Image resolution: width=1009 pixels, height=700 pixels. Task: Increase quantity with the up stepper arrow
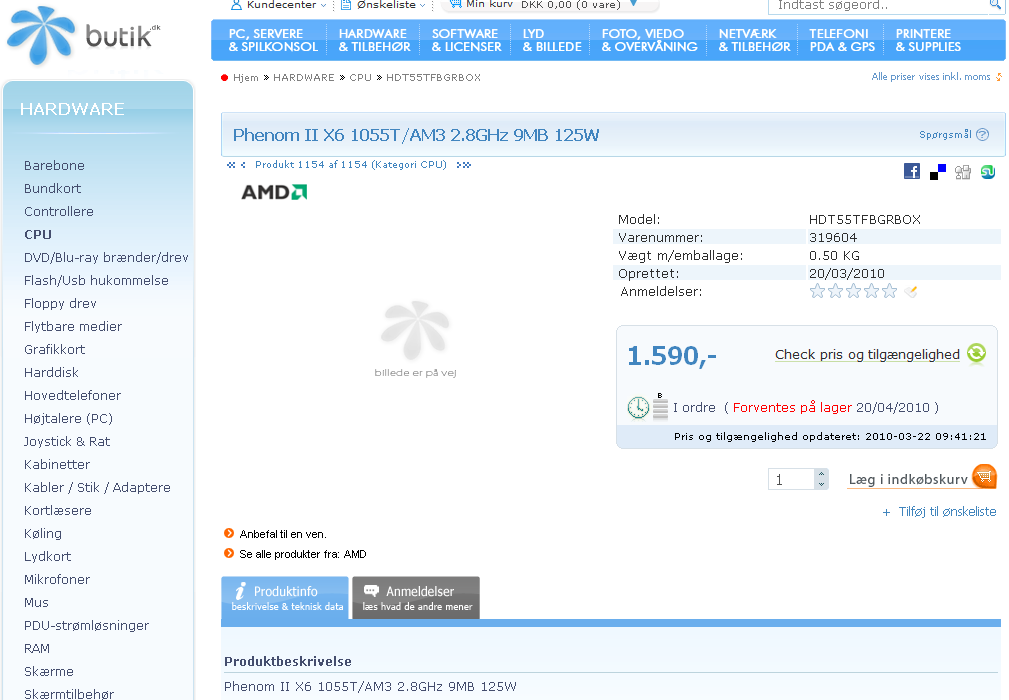tap(821, 474)
